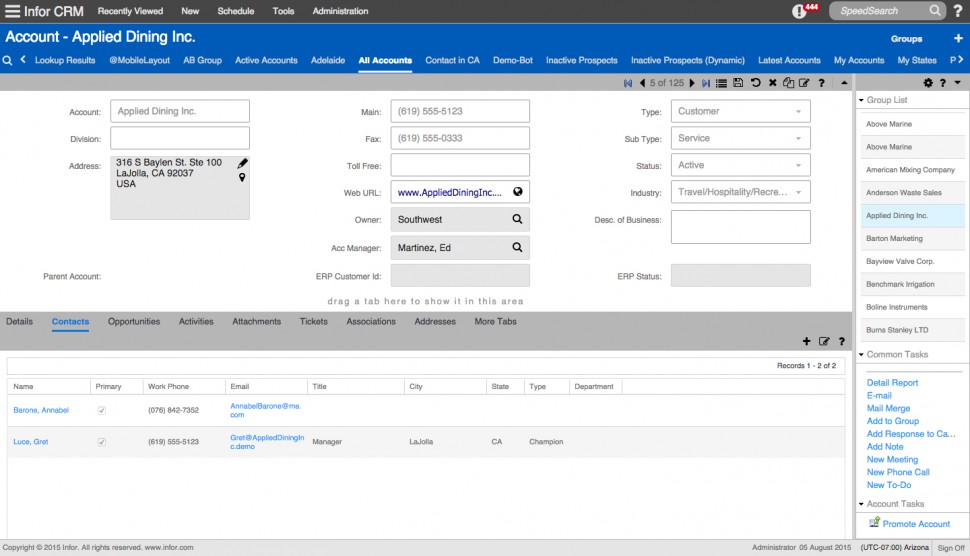The width and height of the screenshot is (970, 556).
Task: Open help in the record toolbar
Action: pyautogui.click(x=822, y=83)
